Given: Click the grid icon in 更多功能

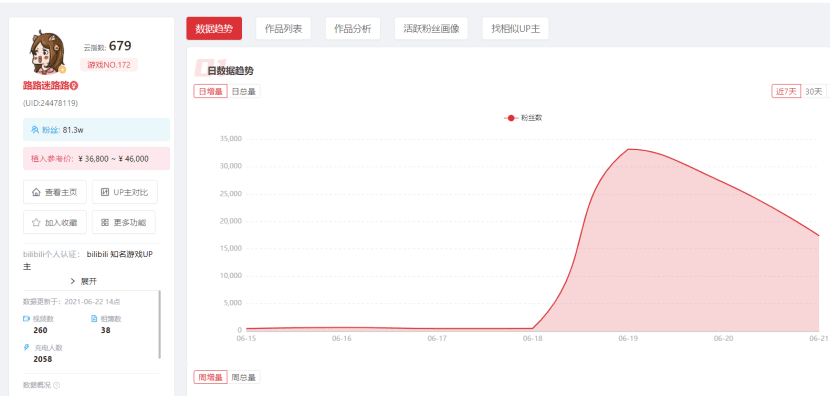Looking at the screenshot, I should click(105, 222).
